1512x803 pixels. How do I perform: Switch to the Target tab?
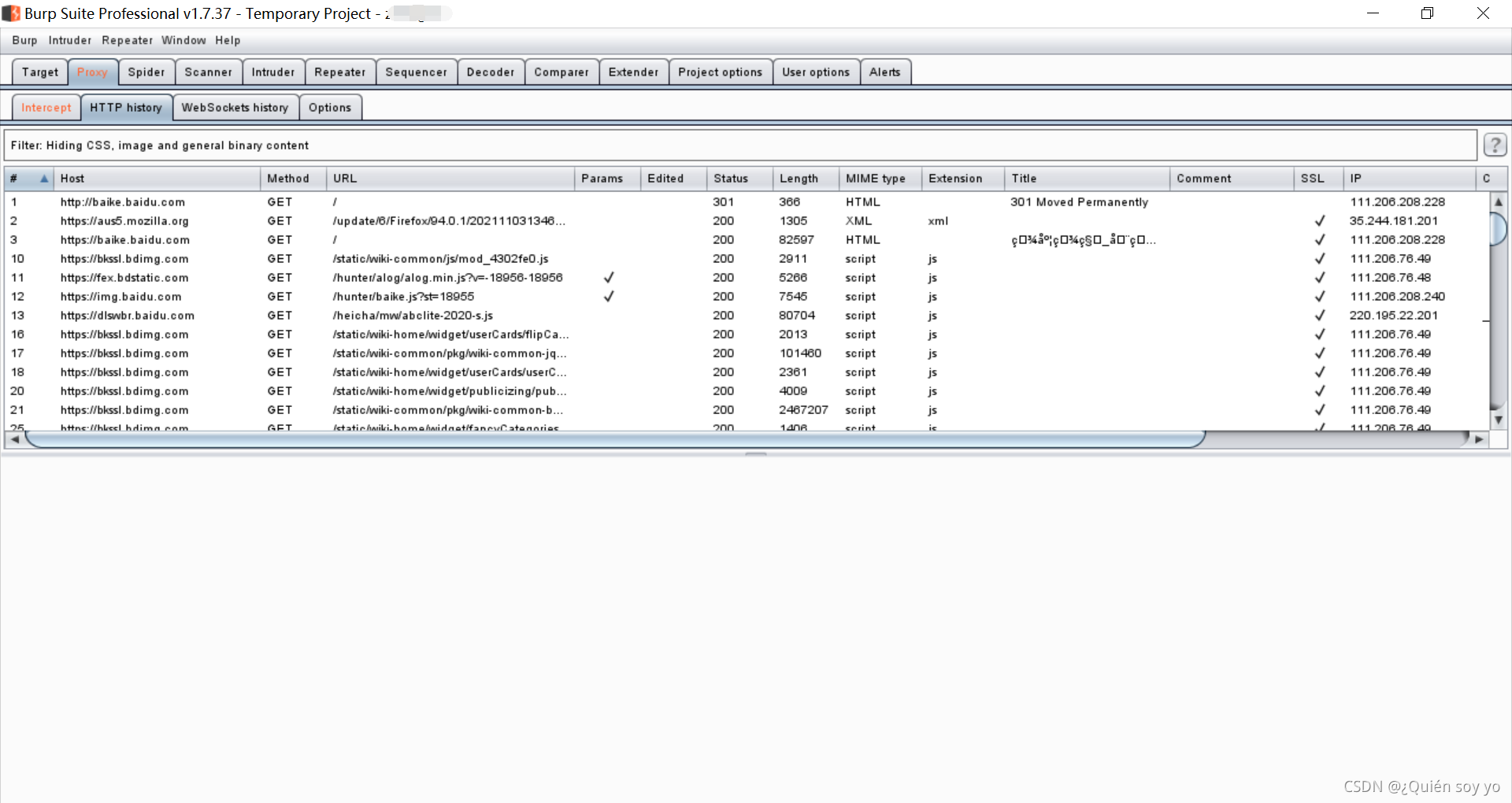40,72
